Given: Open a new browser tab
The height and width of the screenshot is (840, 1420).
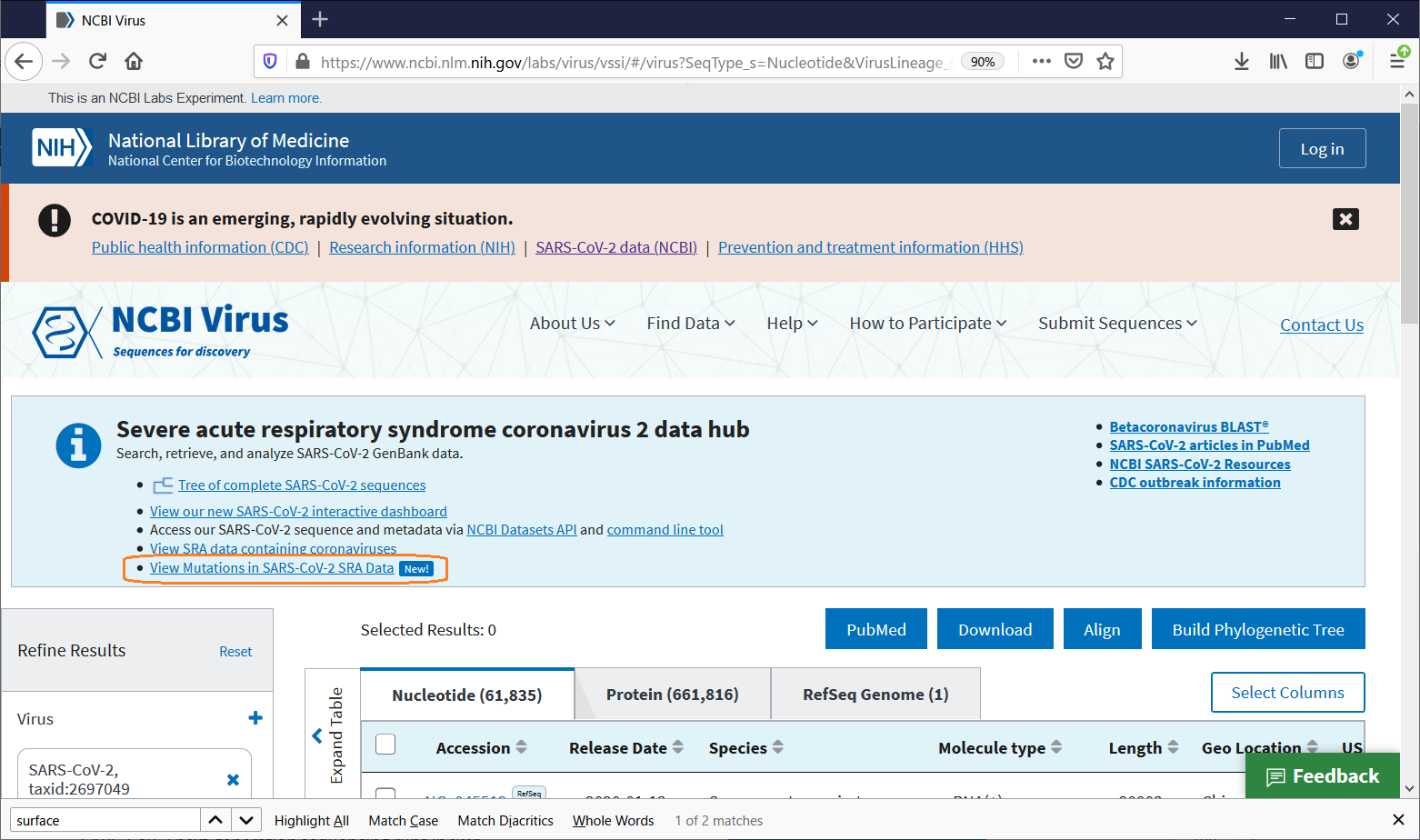Looking at the screenshot, I should [x=320, y=19].
